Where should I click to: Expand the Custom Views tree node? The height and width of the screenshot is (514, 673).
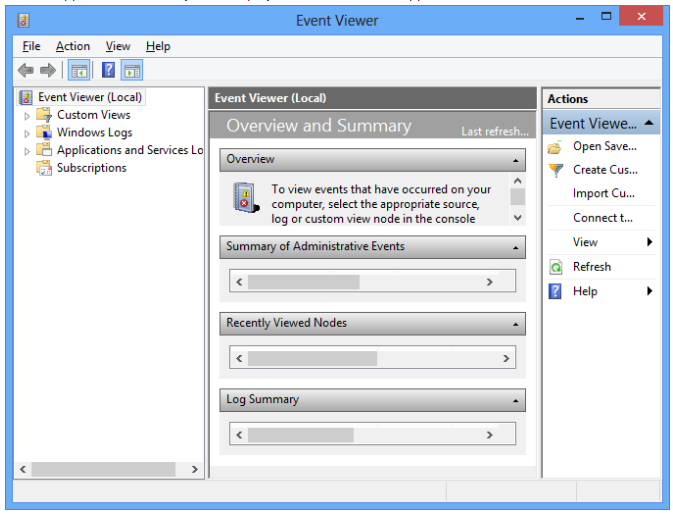click(x=27, y=116)
